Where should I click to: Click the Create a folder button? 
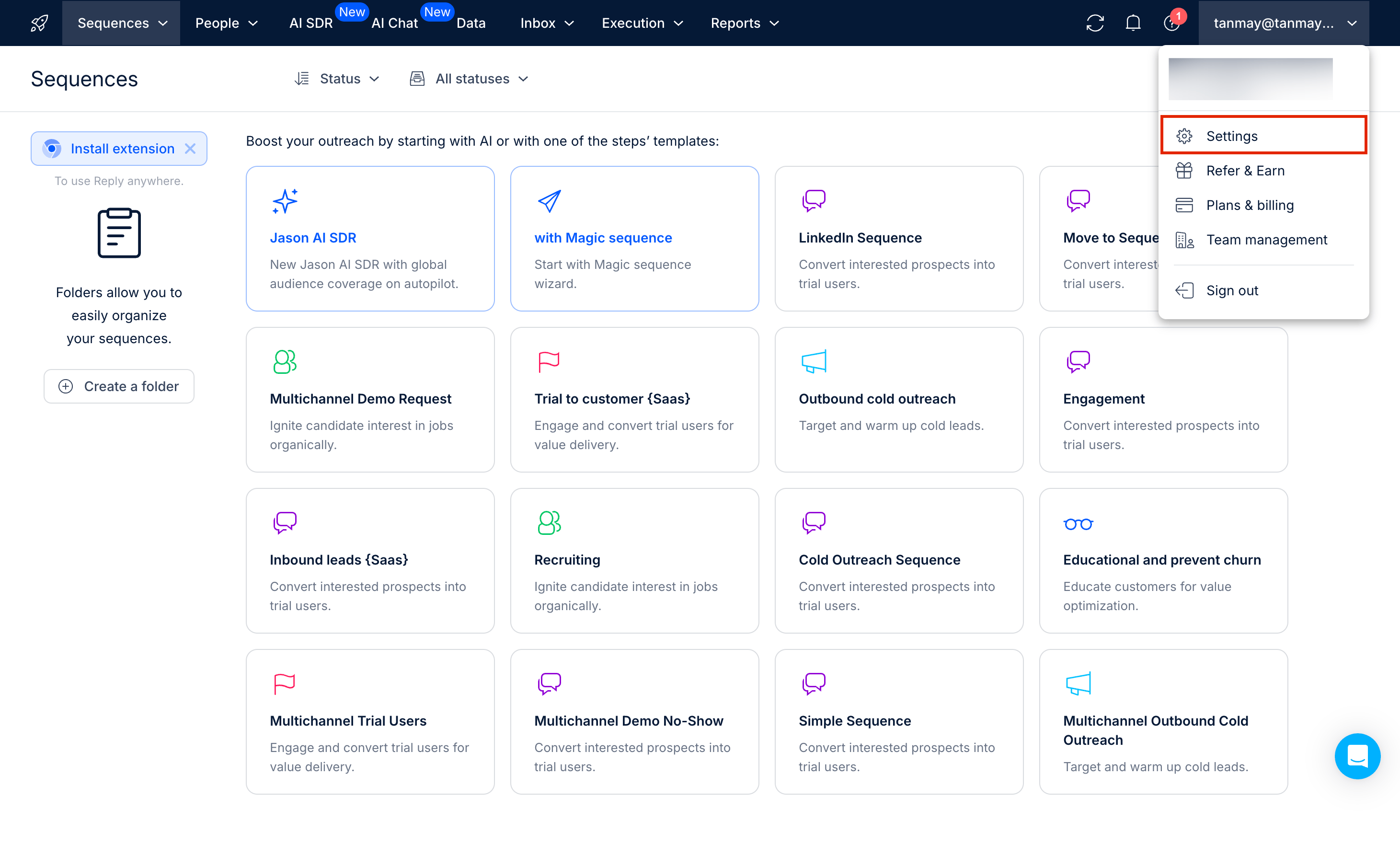pyautogui.click(x=119, y=386)
